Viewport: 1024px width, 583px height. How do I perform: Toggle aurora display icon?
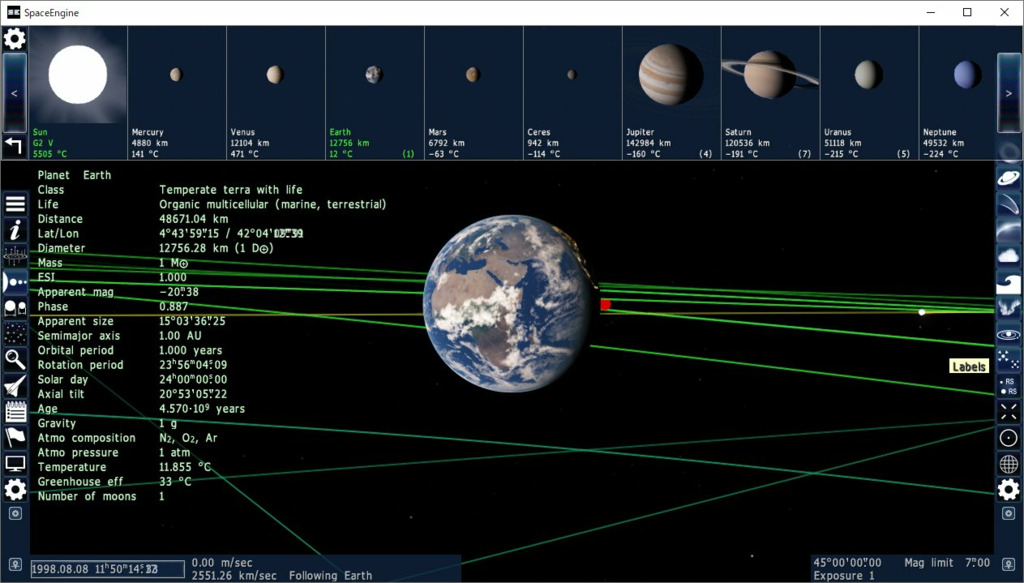pos(1008,307)
